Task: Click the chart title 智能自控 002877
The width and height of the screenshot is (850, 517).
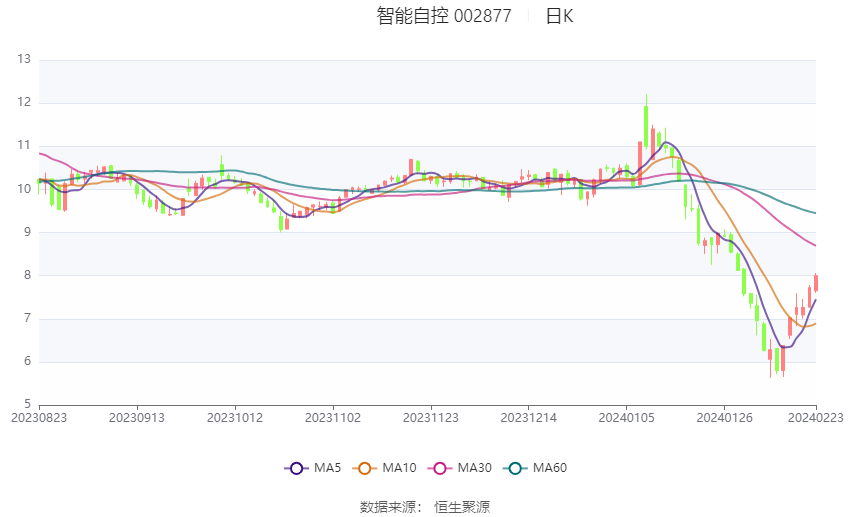Action: tap(444, 16)
